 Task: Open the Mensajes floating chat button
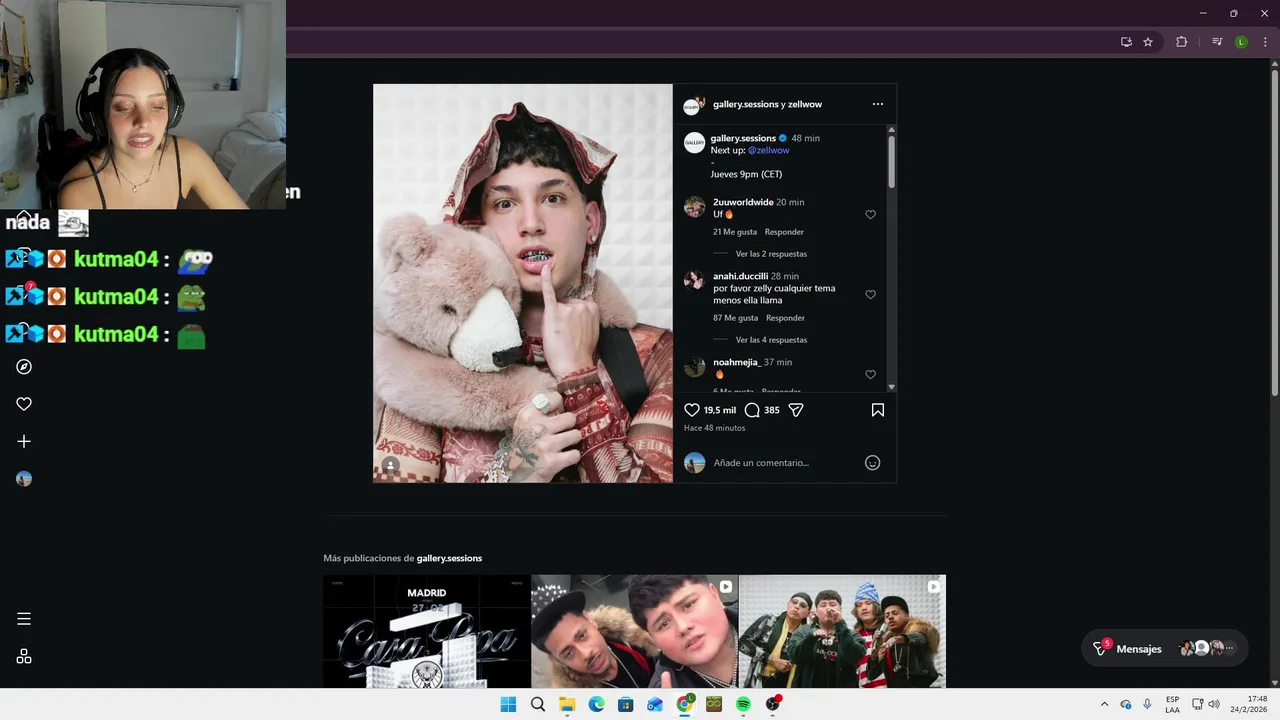[1165, 648]
